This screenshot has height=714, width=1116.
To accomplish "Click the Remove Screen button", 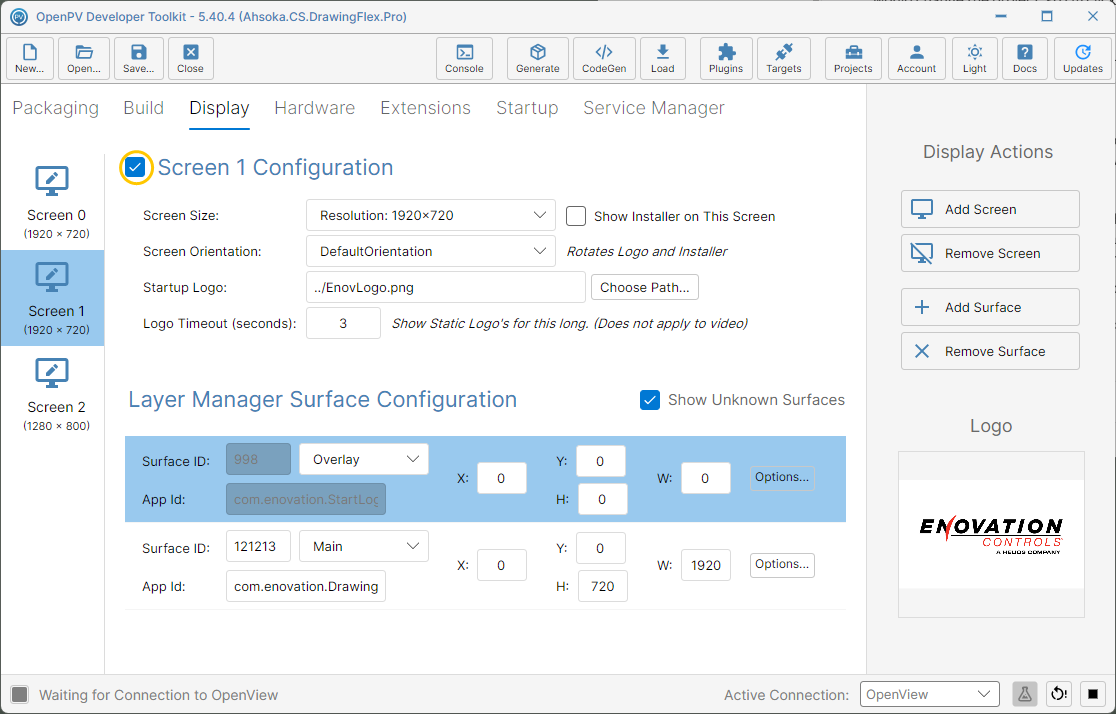I will pyautogui.click(x=990, y=253).
